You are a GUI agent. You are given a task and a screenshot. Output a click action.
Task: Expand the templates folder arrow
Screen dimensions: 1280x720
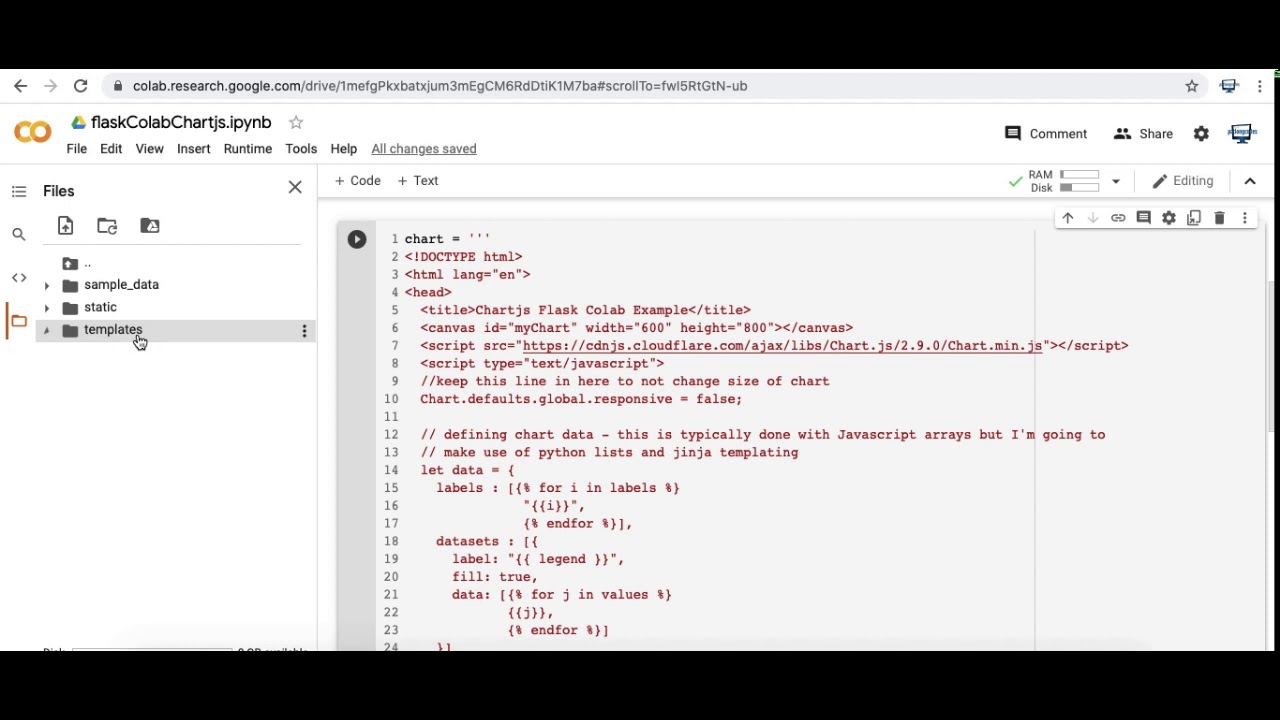(x=46, y=331)
